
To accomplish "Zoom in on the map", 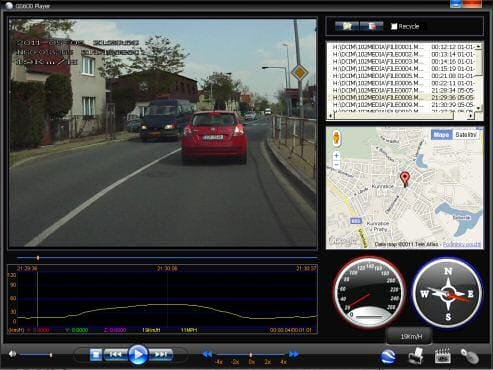I will [x=336, y=155].
